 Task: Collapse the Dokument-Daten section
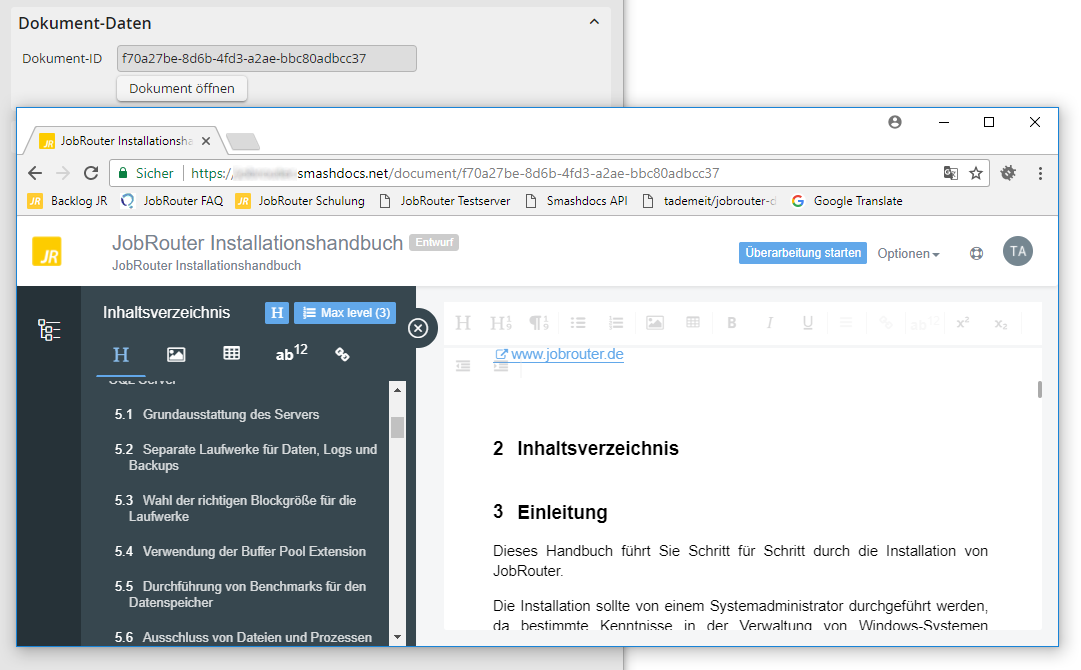pos(594,22)
